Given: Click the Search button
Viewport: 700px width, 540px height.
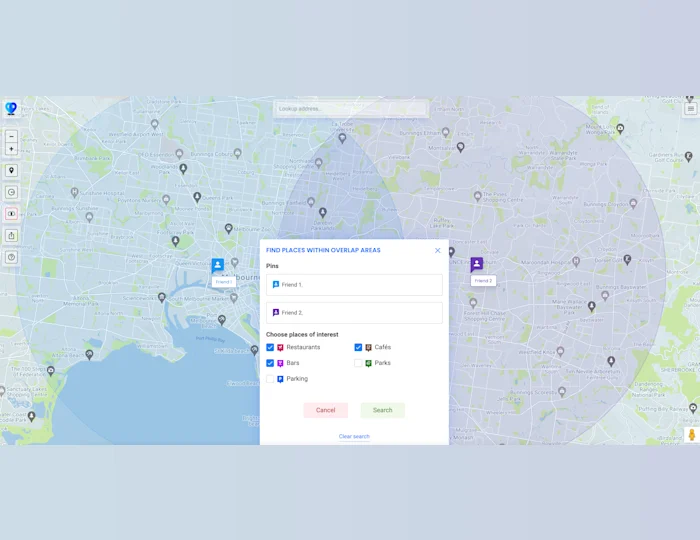Looking at the screenshot, I should pos(383,410).
